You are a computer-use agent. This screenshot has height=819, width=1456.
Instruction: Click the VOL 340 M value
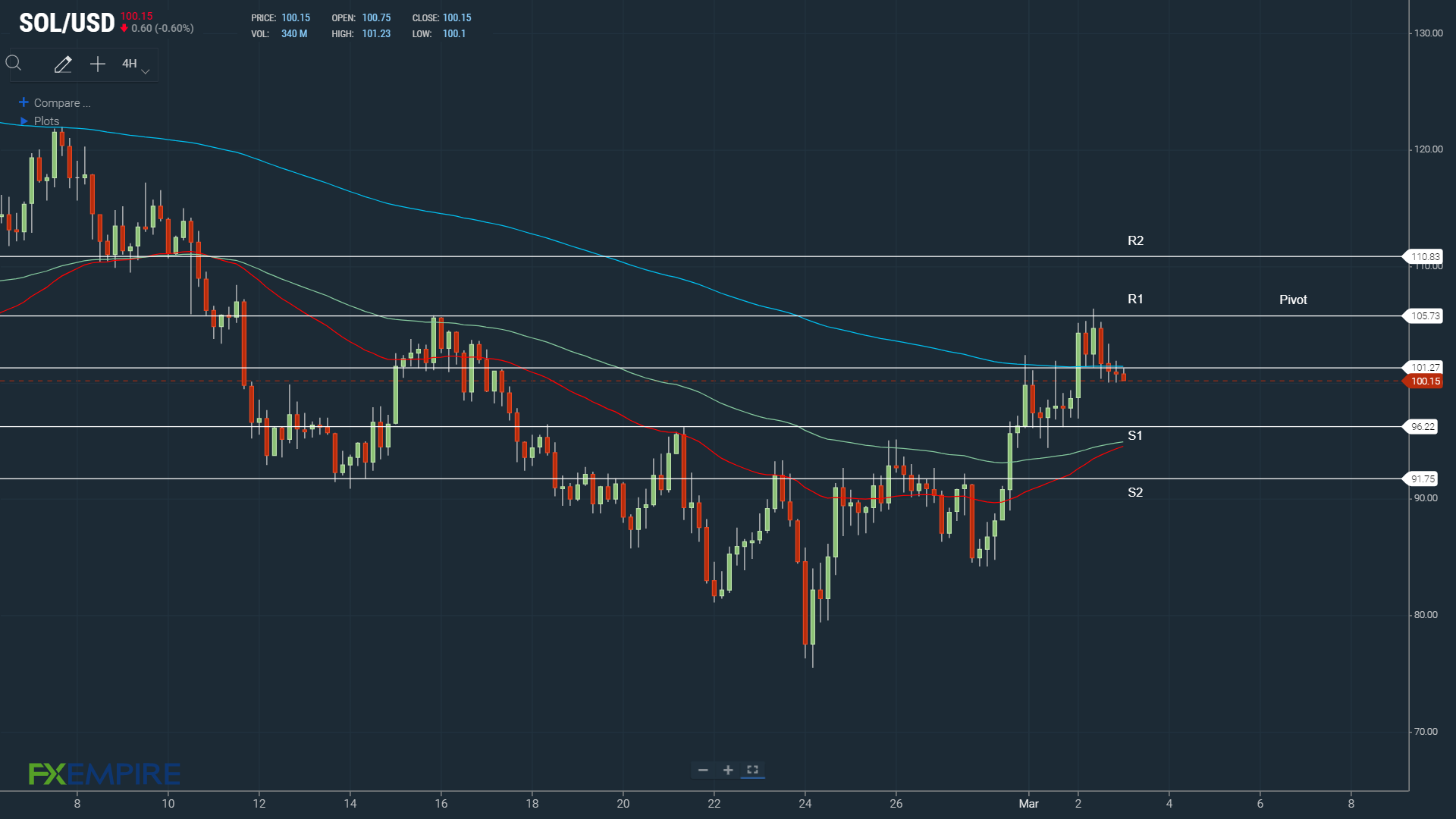pyautogui.click(x=294, y=34)
